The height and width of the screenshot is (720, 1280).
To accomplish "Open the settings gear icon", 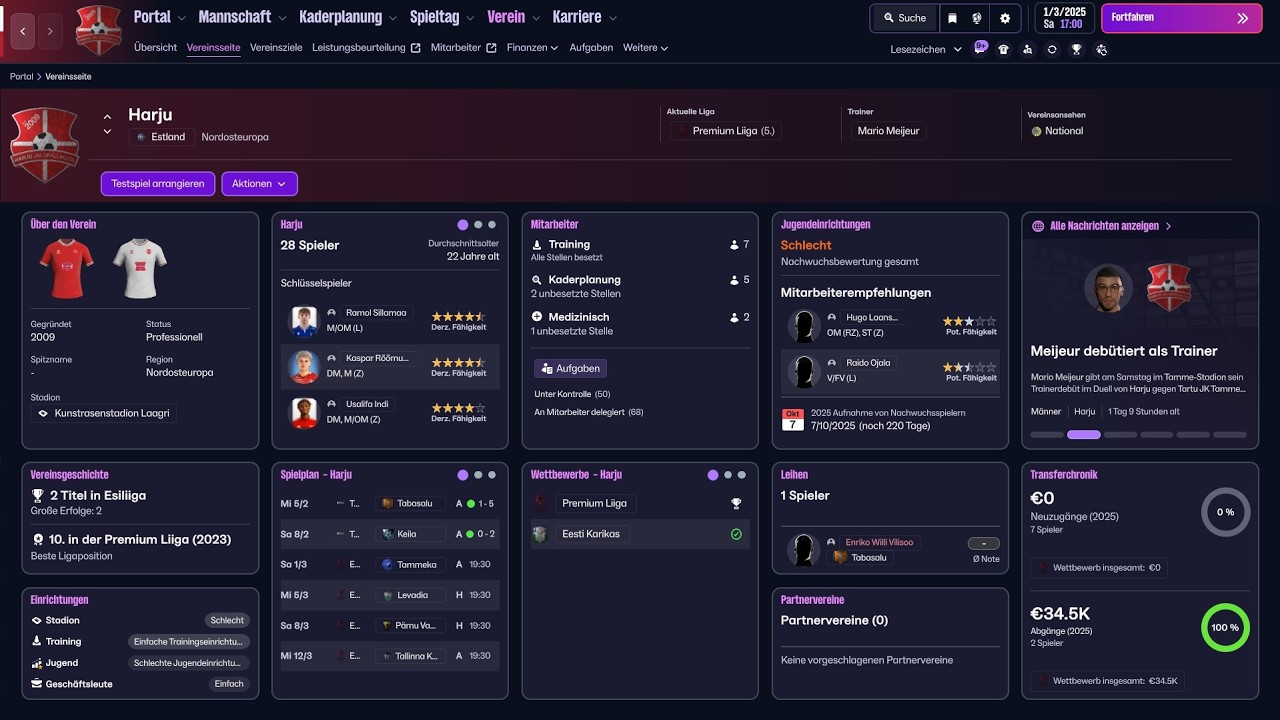I will 1005,18.
